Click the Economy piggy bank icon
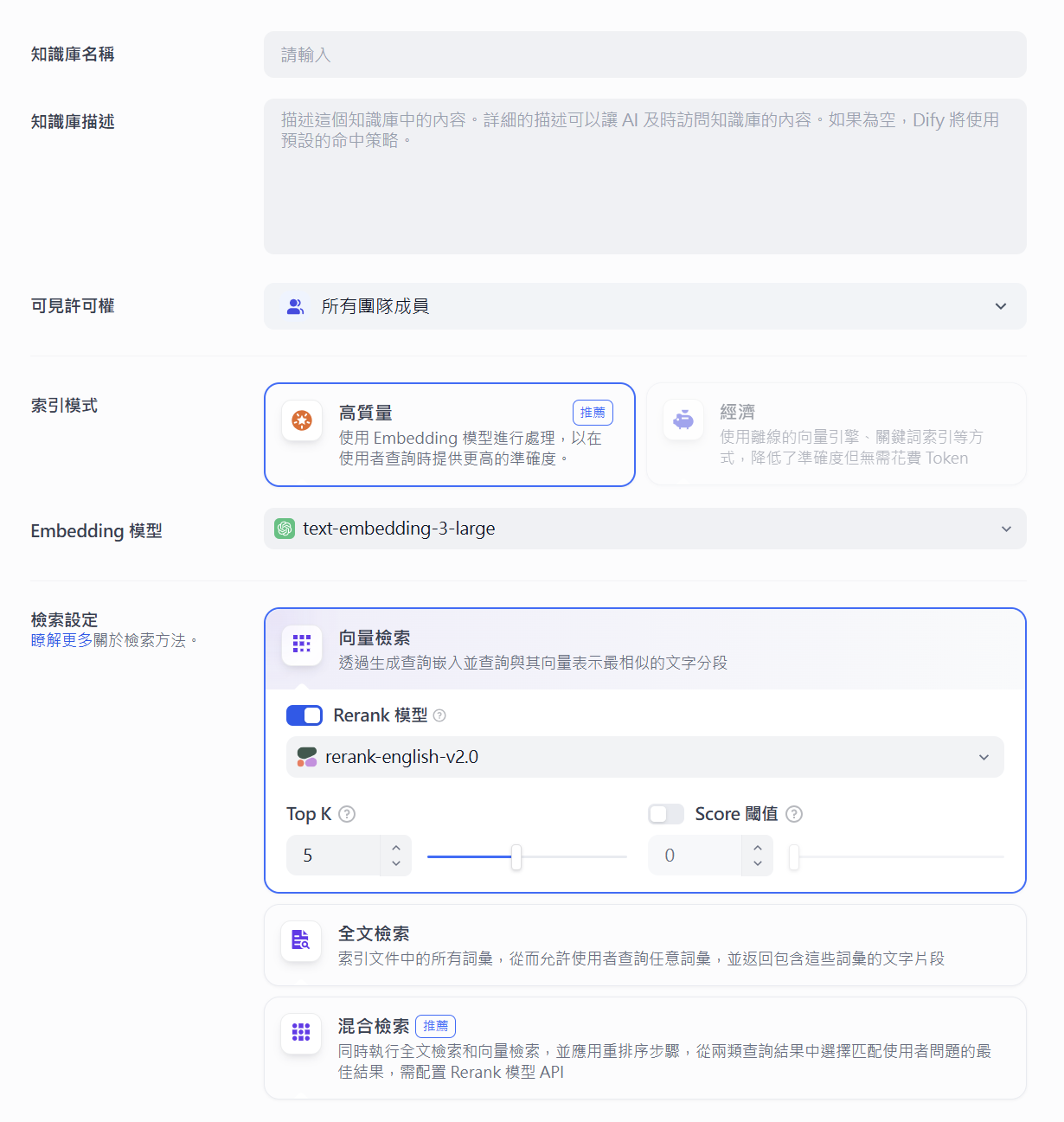Image resolution: width=1064 pixels, height=1122 pixels. tap(683, 420)
